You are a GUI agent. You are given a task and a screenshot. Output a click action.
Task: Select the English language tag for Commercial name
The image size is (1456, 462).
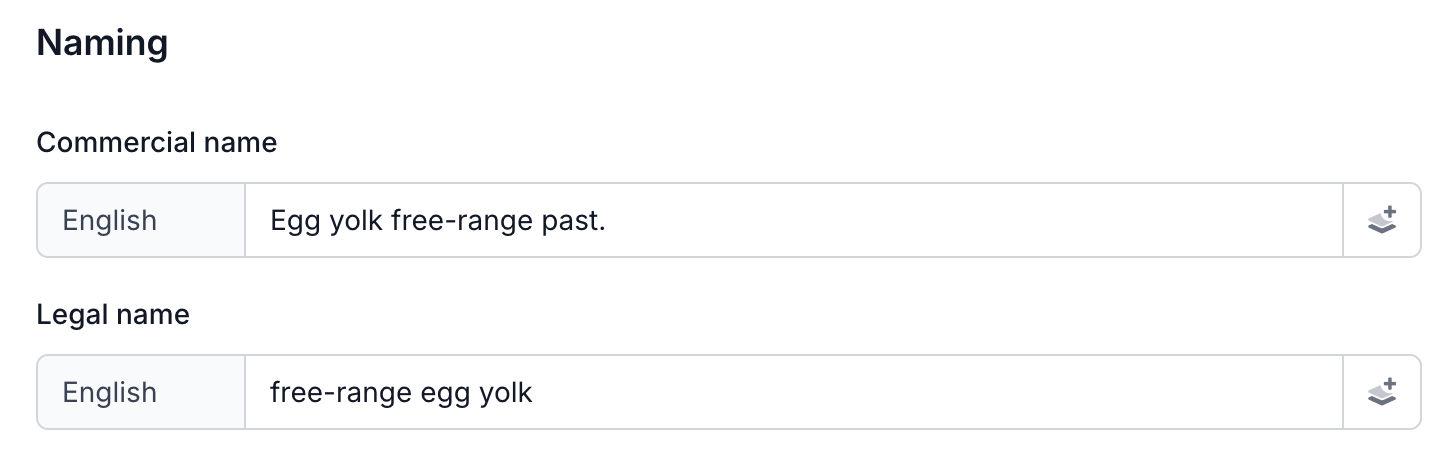(x=110, y=220)
